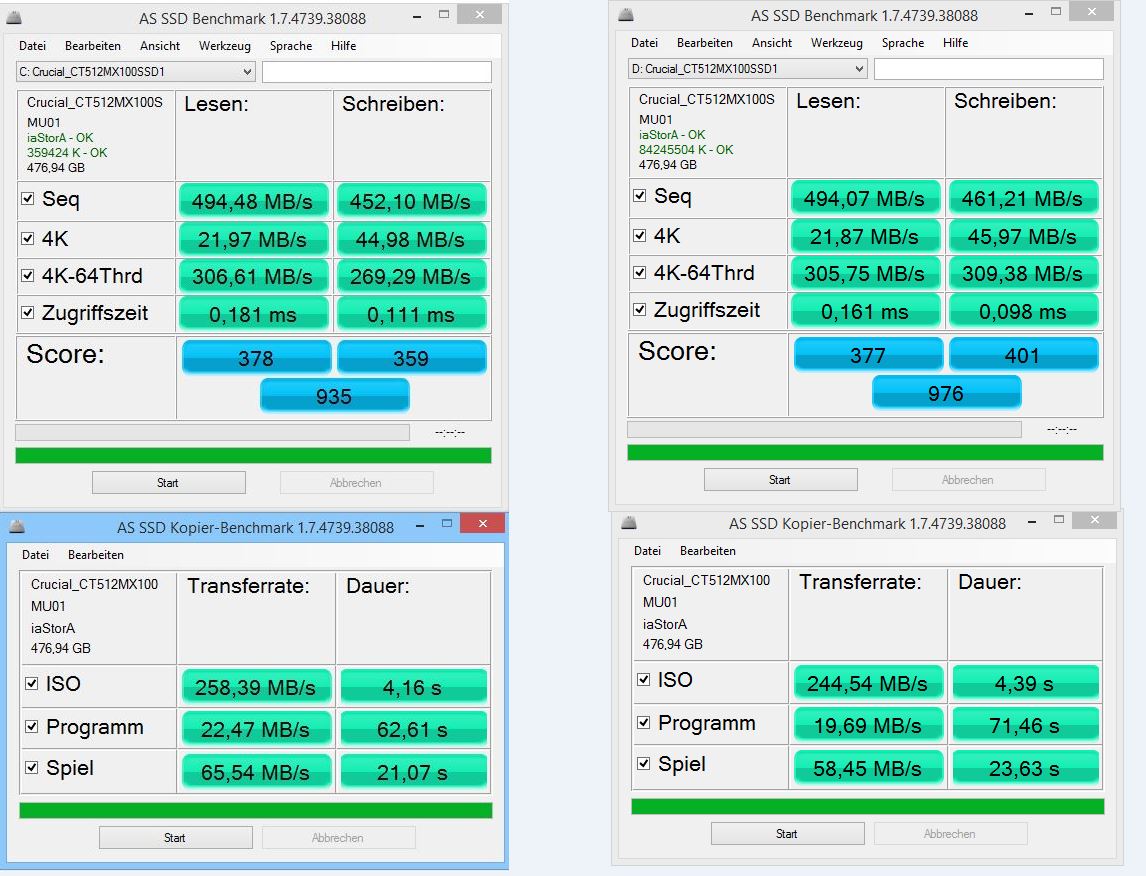Open Hilfe menu in C: drive window
The width and height of the screenshot is (1146, 876).
(344, 45)
